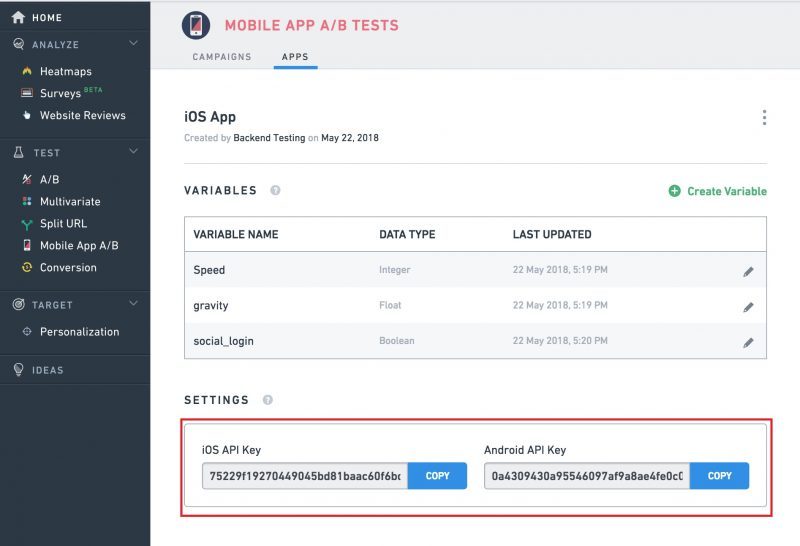Open Mobile App A/B in sidebar

[79, 245]
